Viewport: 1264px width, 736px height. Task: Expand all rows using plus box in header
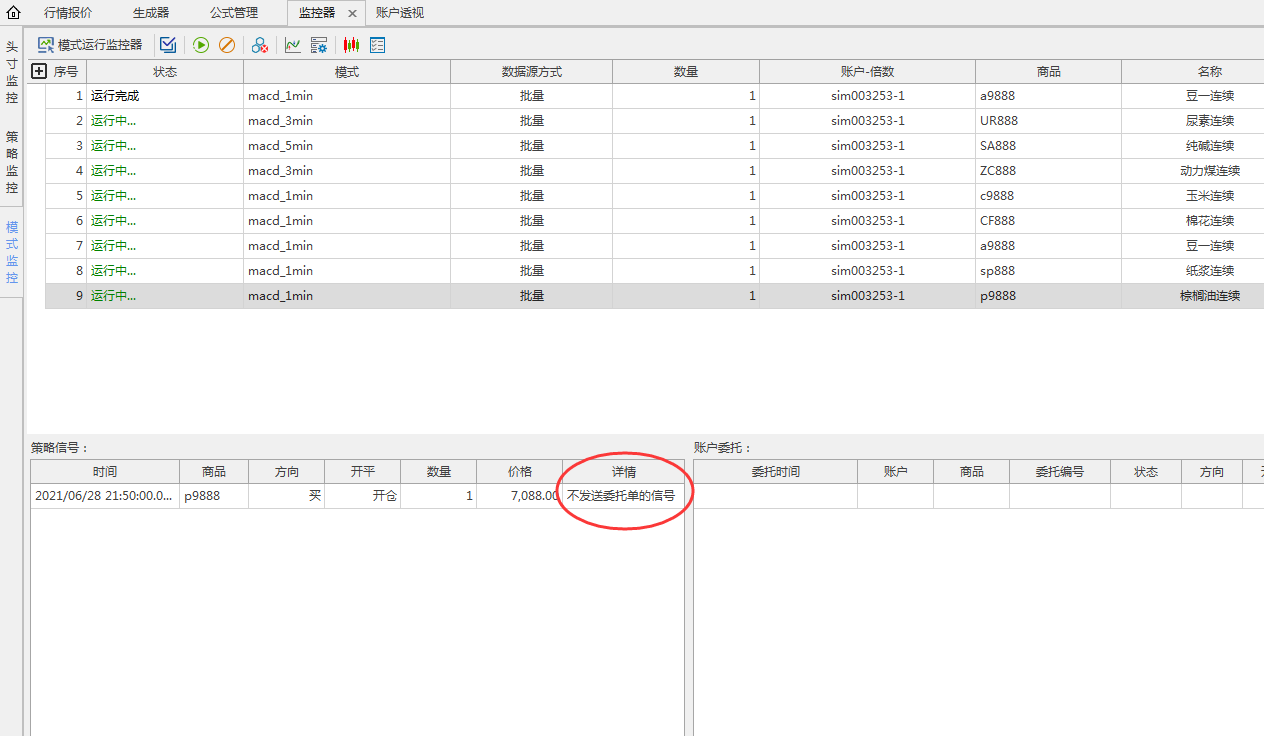tap(39, 71)
